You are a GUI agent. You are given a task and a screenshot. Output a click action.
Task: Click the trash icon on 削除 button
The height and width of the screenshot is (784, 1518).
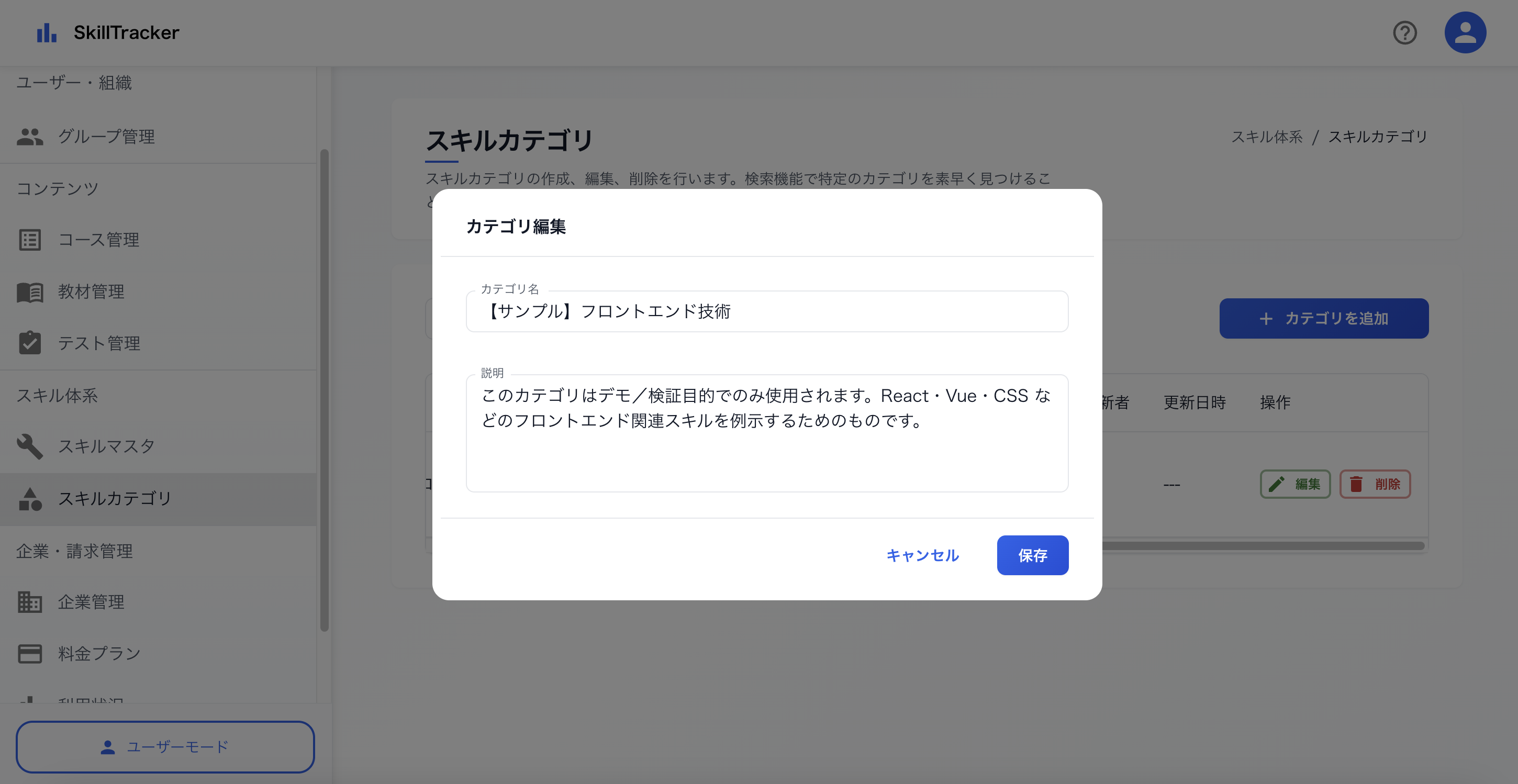pyautogui.click(x=1356, y=484)
